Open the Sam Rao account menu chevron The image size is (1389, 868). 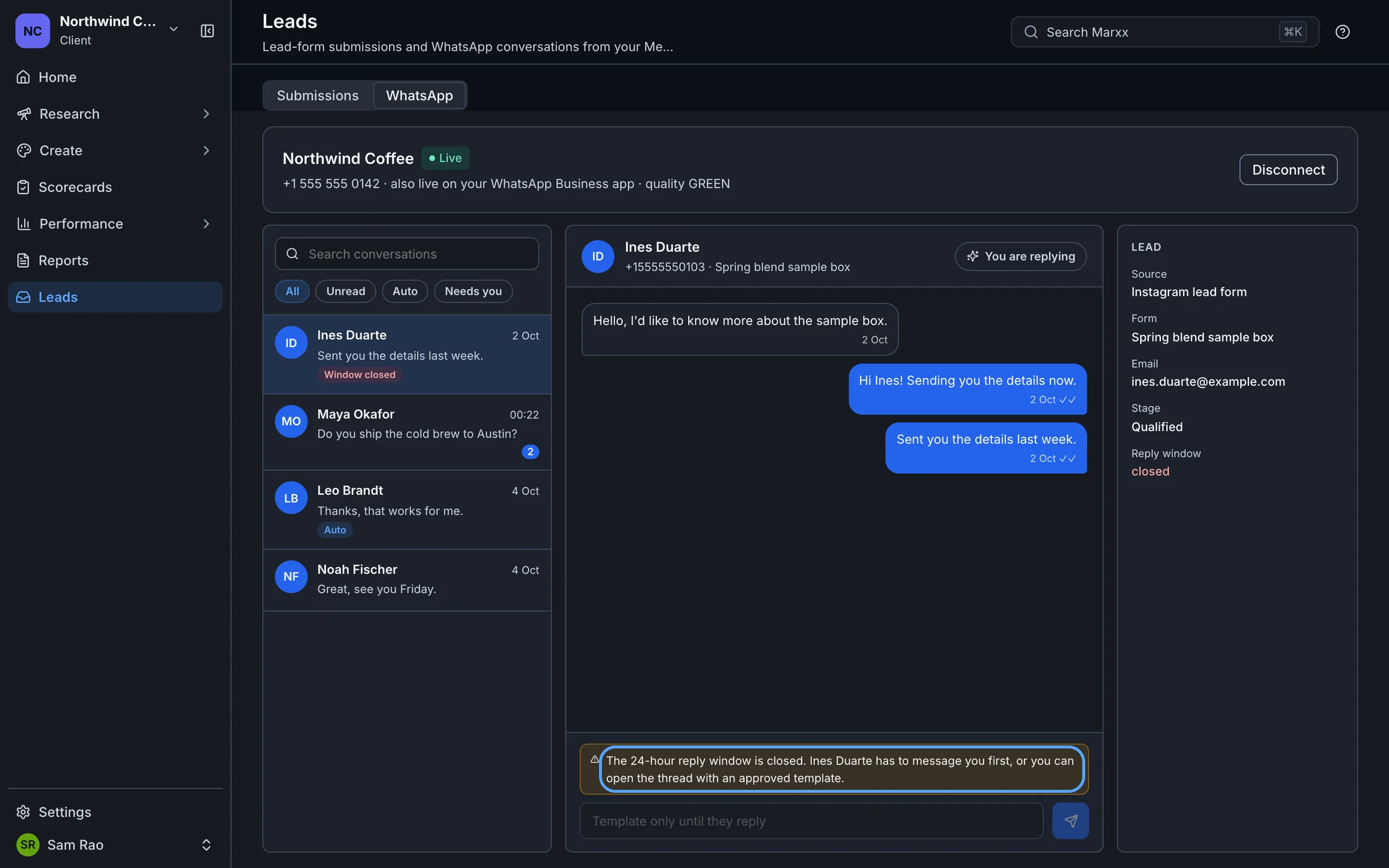206,845
